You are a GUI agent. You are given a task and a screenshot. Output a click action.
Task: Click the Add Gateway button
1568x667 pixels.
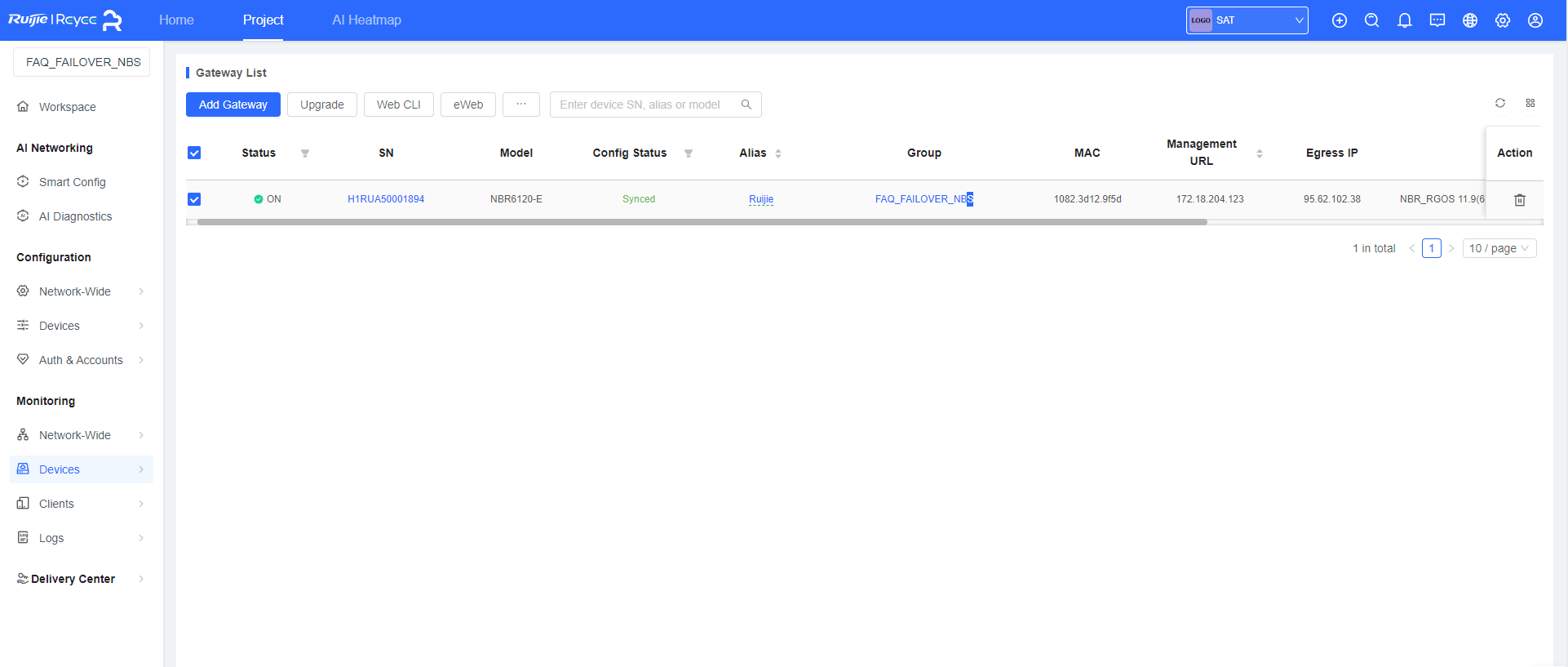coord(233,104)
